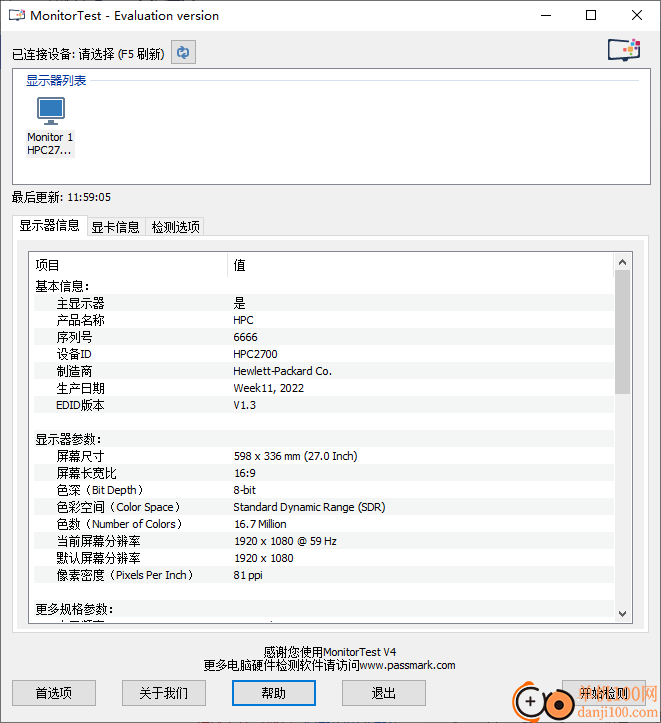Select the 序列号 row
The height and width of the screenshot is (723, 661).
tap(324, 337)
